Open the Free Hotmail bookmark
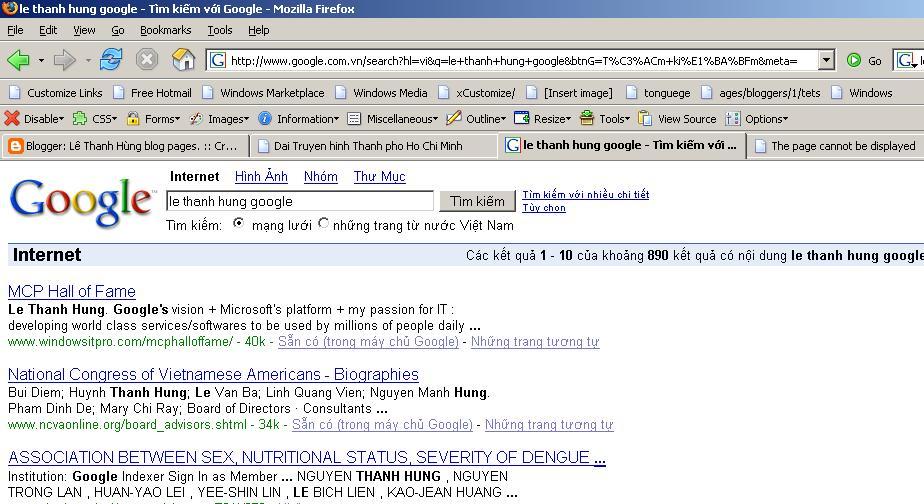Screen dimensions: 924x504 pyautogui.click(x=152, y=93)
